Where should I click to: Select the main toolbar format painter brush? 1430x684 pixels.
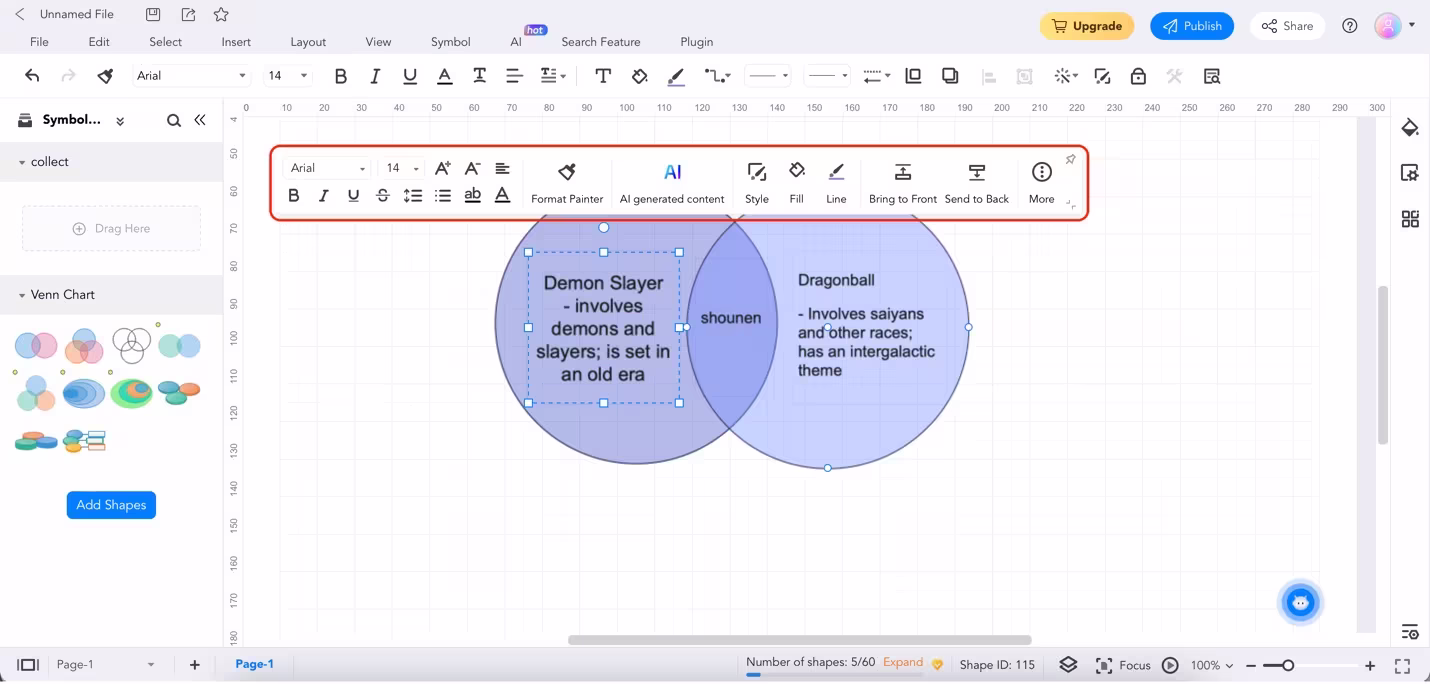coord(105,76)
